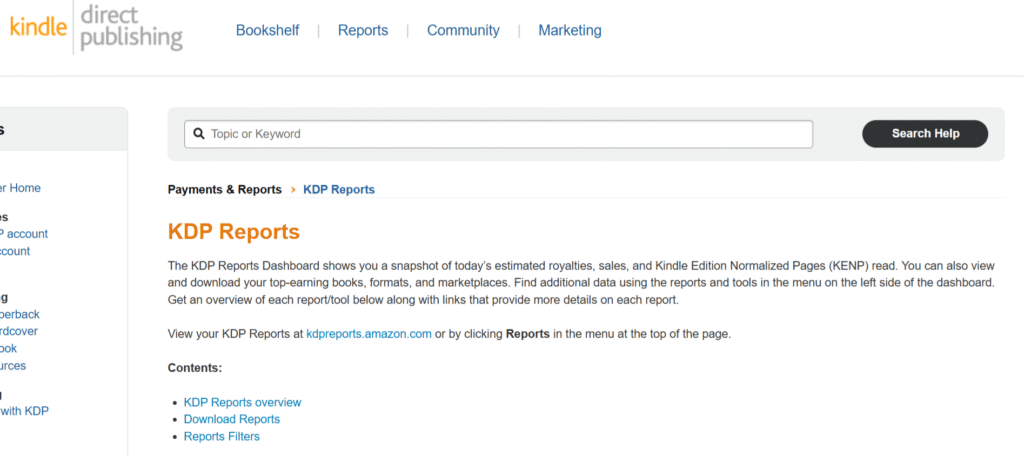Screen dimensions: 1024x456
Task: Click the bold 'Reports' word in paragraph
Action: (x=528, y=334)
